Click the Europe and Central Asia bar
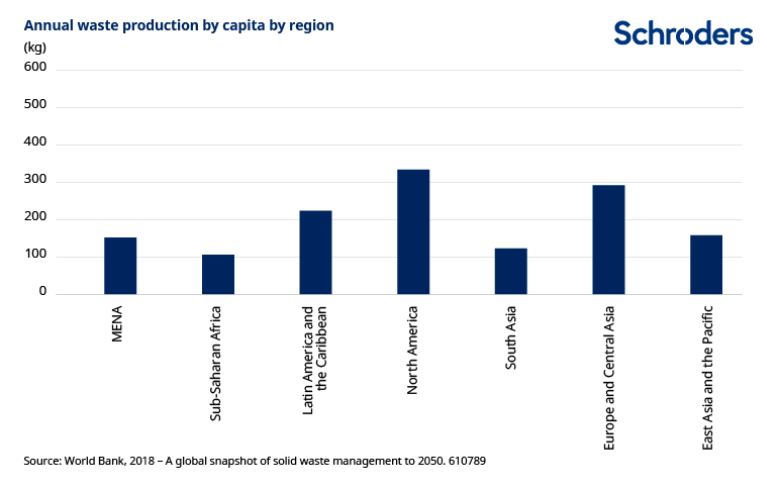 [608, 239]
